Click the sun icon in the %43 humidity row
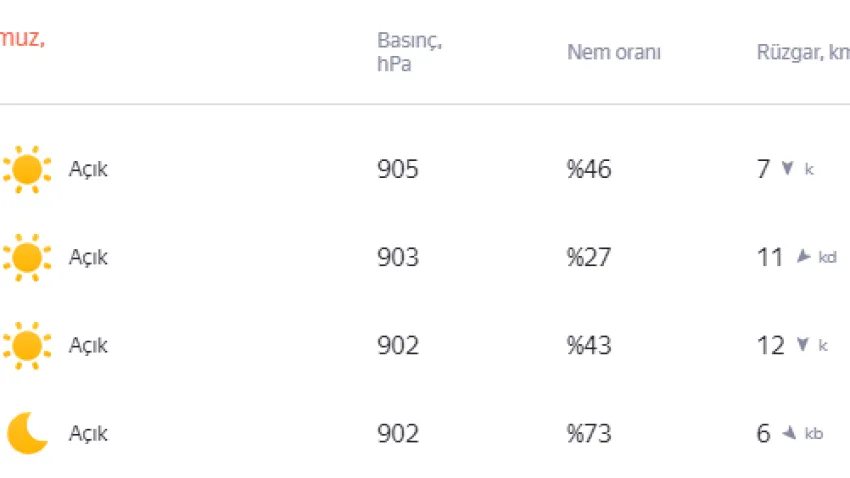The height and width of the screenshot is (478, 850). tap(27, 345)
